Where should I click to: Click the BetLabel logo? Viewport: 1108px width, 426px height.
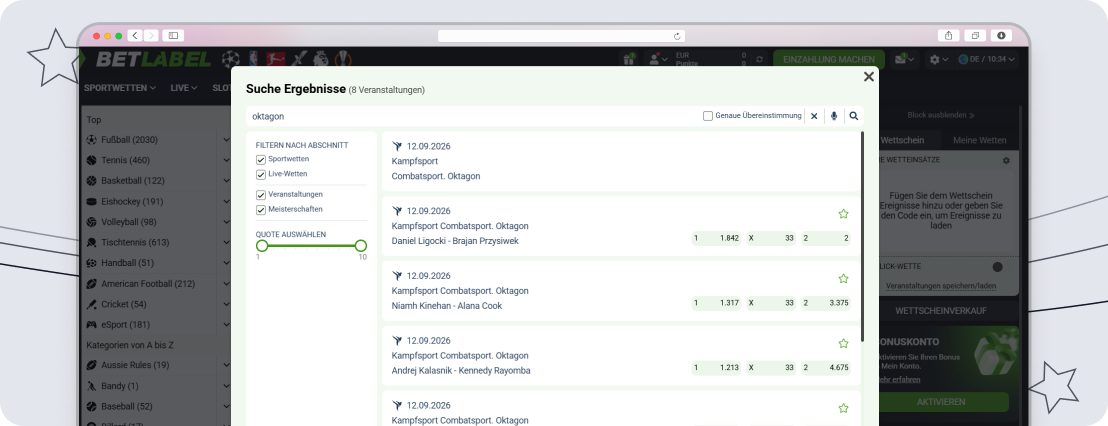tap(153, 59)
